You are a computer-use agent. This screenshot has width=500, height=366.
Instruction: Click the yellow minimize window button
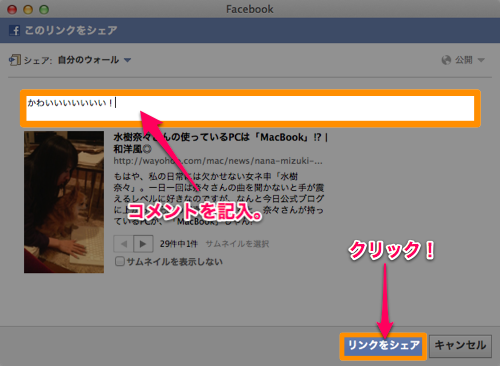coord(28,9)
